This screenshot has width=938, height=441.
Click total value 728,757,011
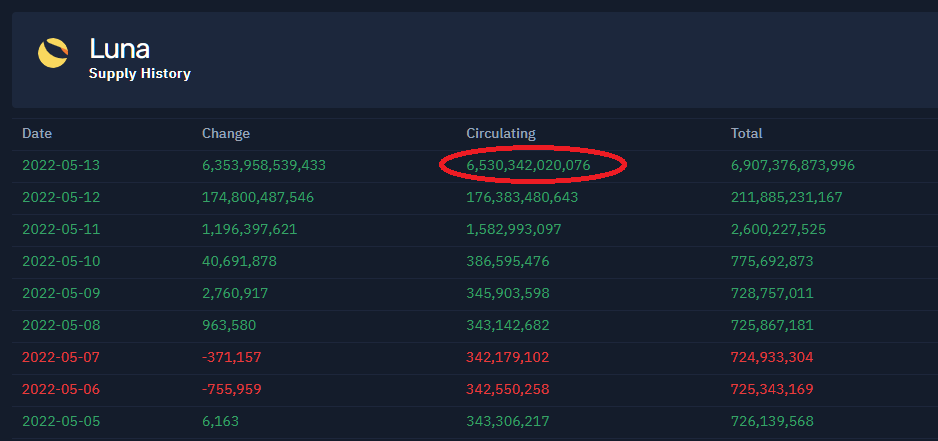[772, 293]
